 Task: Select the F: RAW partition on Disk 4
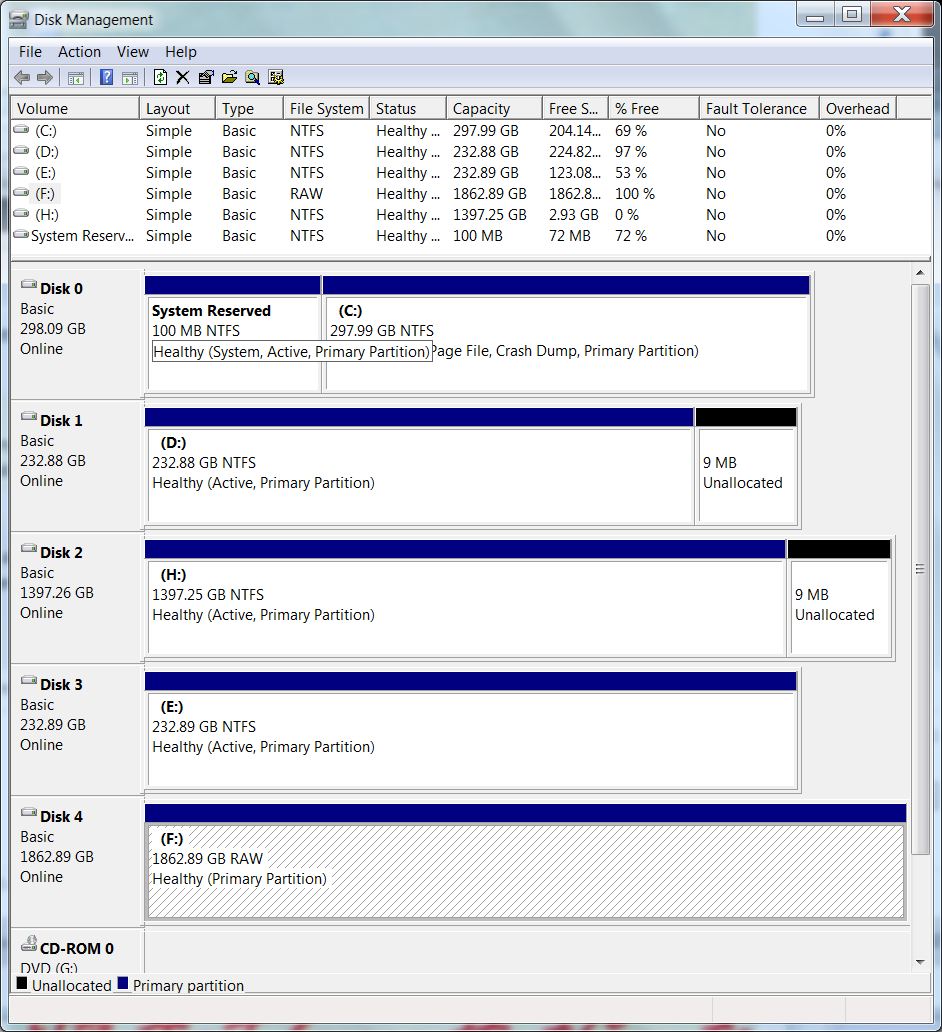point(525,870)
